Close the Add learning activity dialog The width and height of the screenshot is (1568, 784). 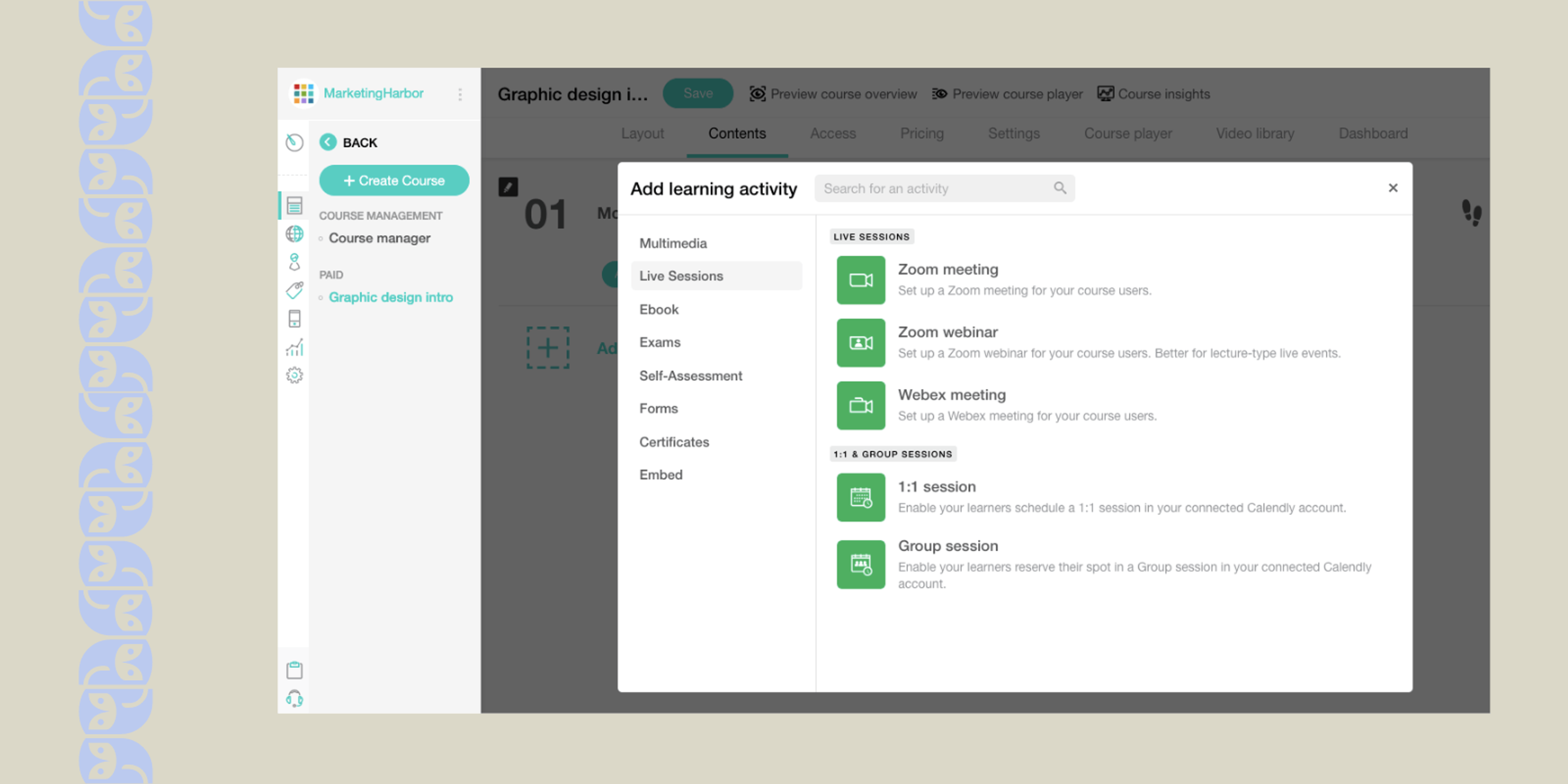[1393, 188]
